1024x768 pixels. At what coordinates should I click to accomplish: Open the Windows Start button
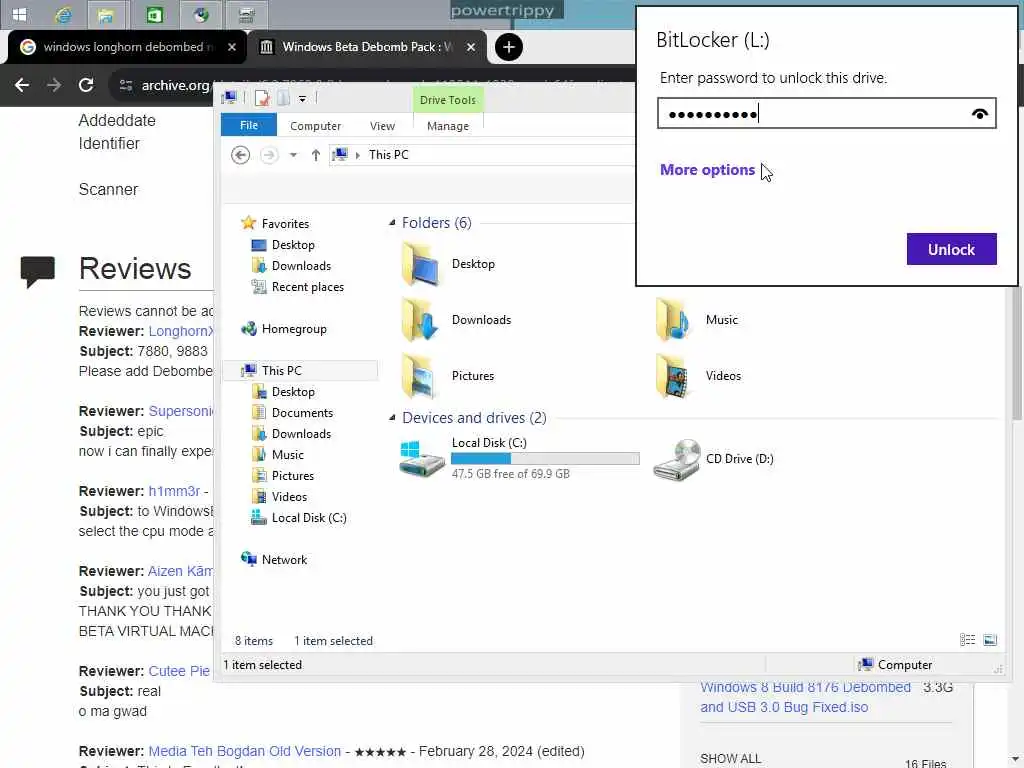tap(19, 14)
